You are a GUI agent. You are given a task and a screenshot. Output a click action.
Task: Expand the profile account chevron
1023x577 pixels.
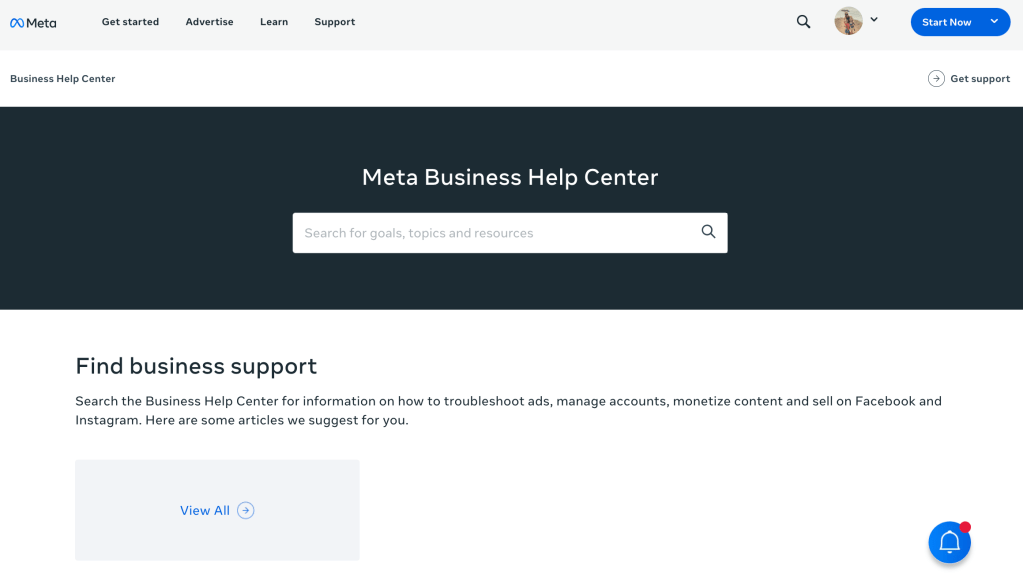(874, 19)
